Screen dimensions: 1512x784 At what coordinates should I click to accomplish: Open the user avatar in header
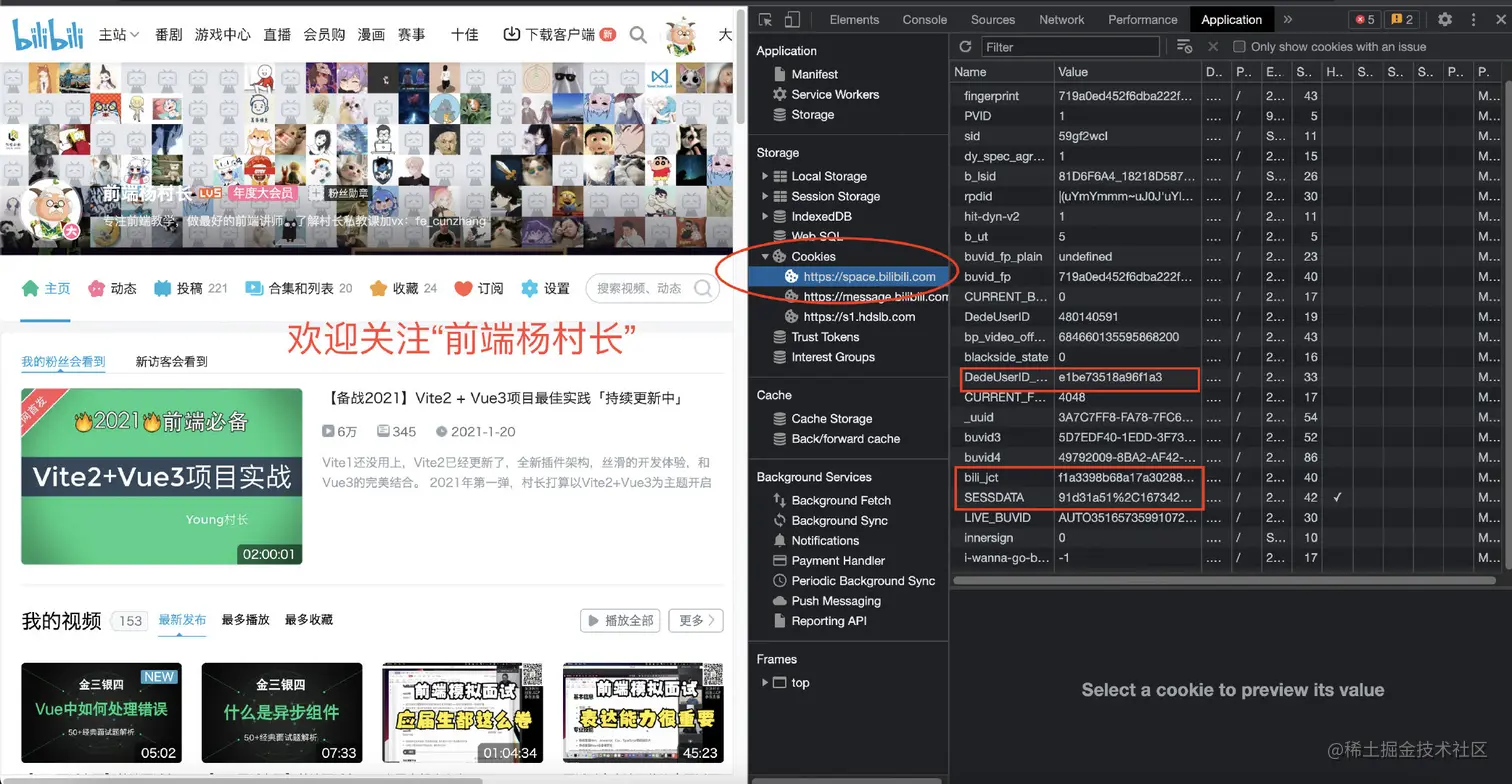click(682, 34)
